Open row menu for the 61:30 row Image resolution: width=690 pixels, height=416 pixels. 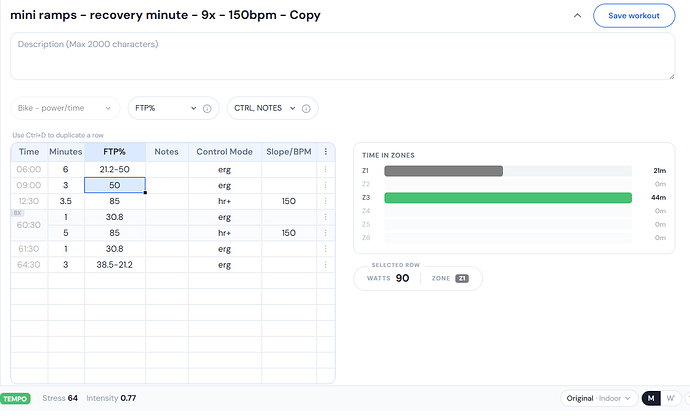[x=326, y=249]
